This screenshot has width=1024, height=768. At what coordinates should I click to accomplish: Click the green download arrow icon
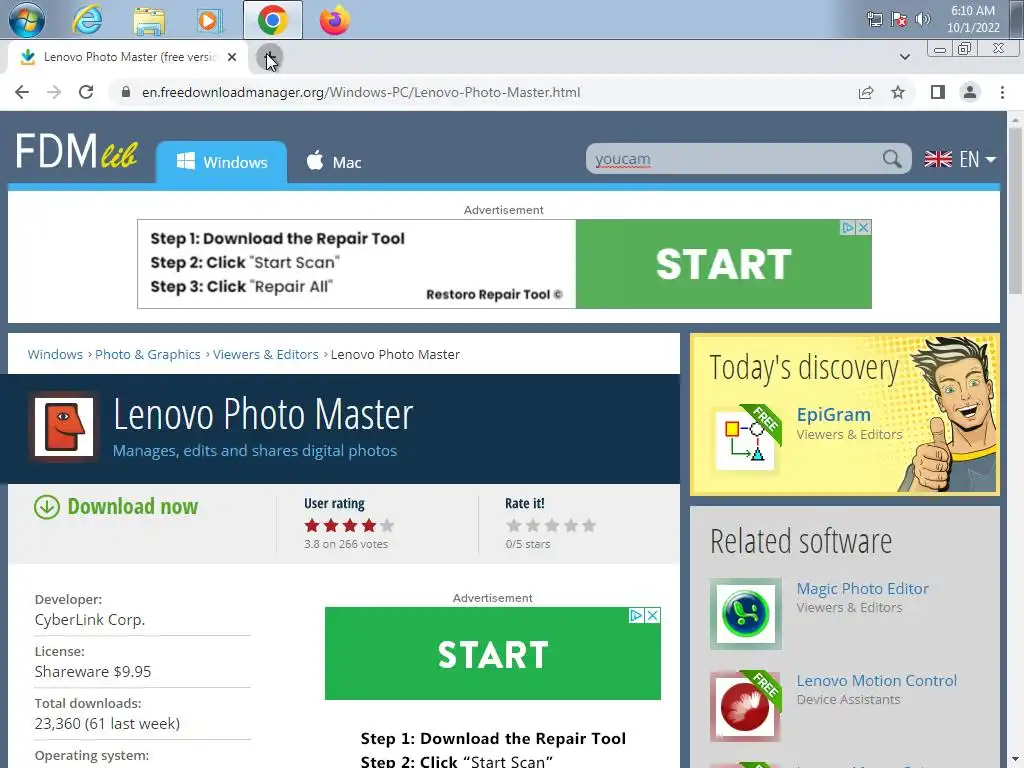(x=47, y=507)
